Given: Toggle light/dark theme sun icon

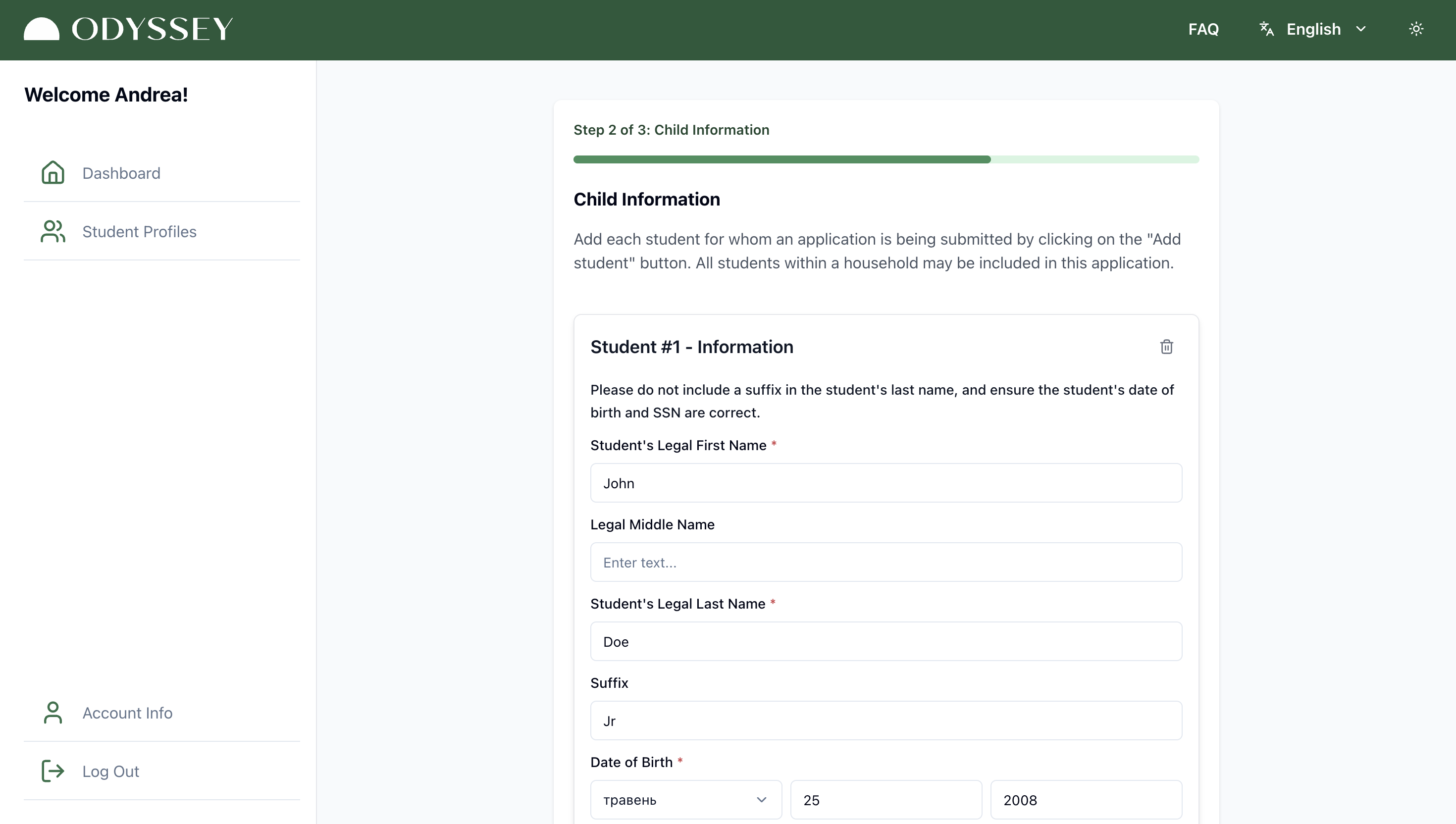Looking at the screenshot, I should point(1416,29).
